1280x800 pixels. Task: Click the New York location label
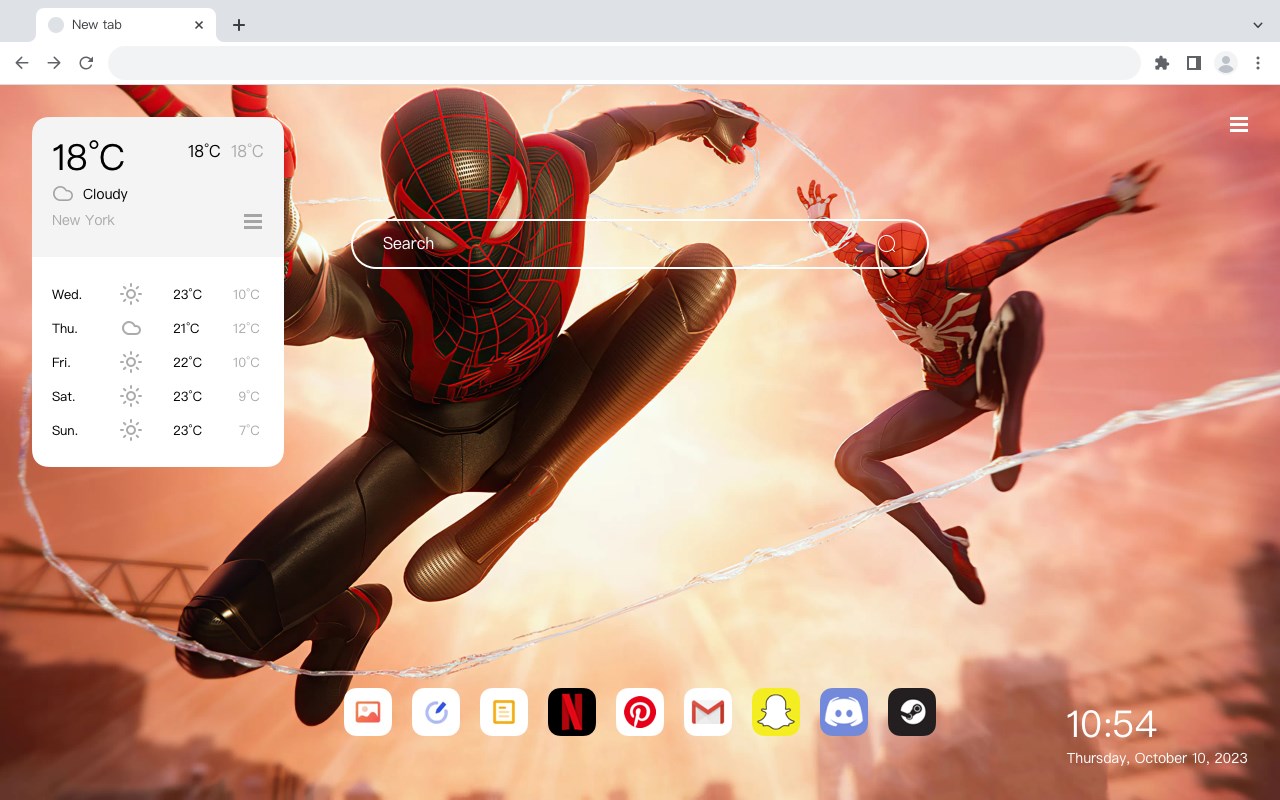(83, 220)
